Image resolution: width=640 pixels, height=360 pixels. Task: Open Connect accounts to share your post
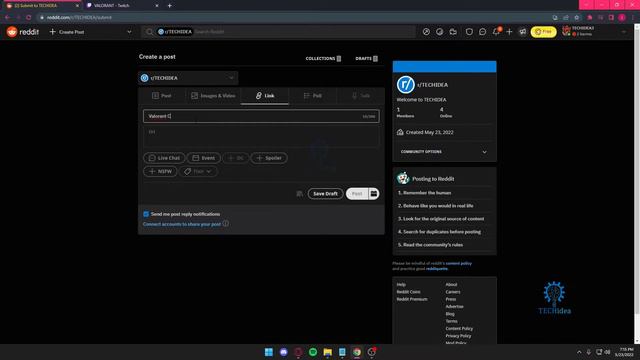coord(182,224)
